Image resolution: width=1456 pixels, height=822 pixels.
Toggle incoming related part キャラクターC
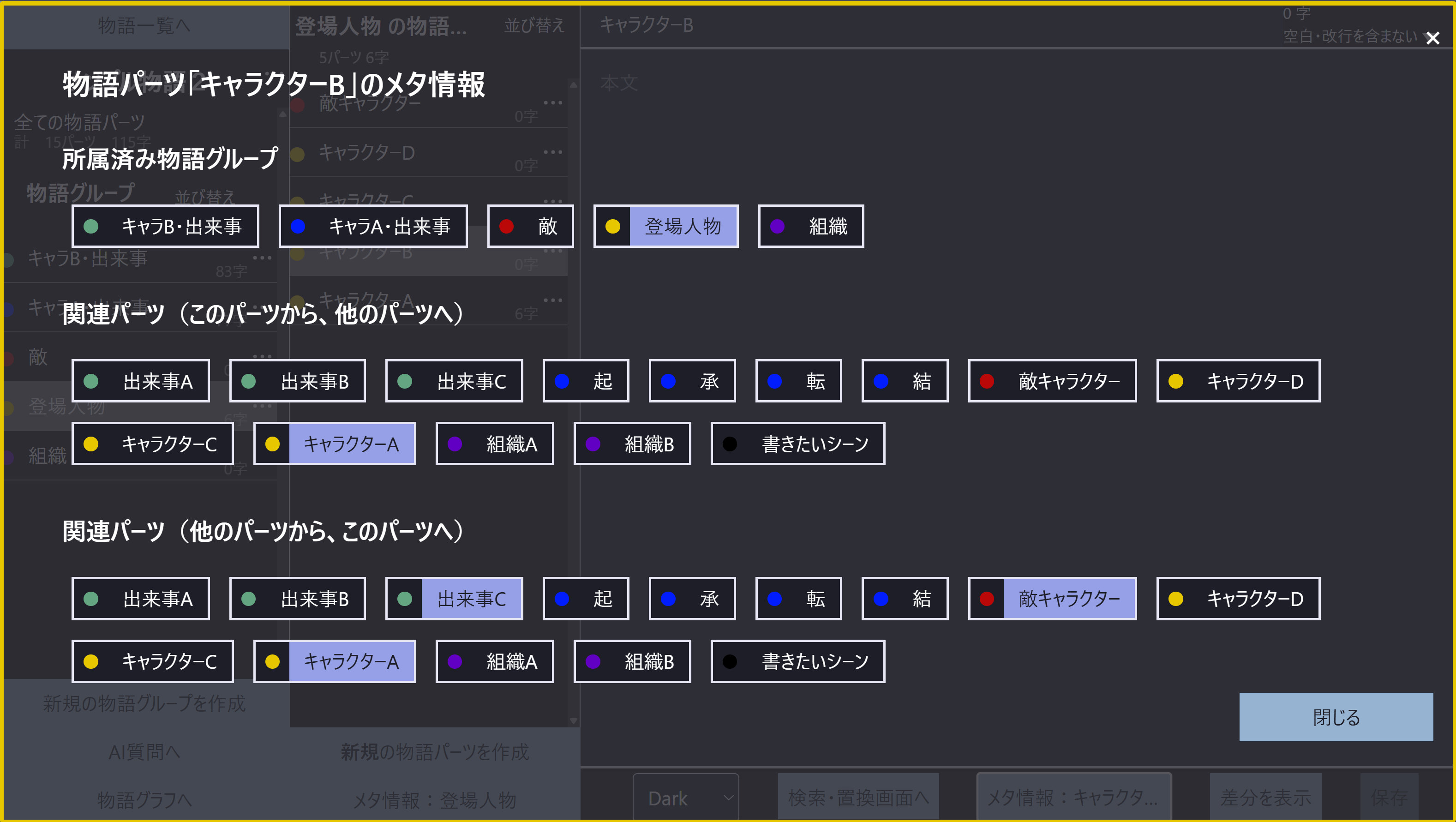point(153,661)
